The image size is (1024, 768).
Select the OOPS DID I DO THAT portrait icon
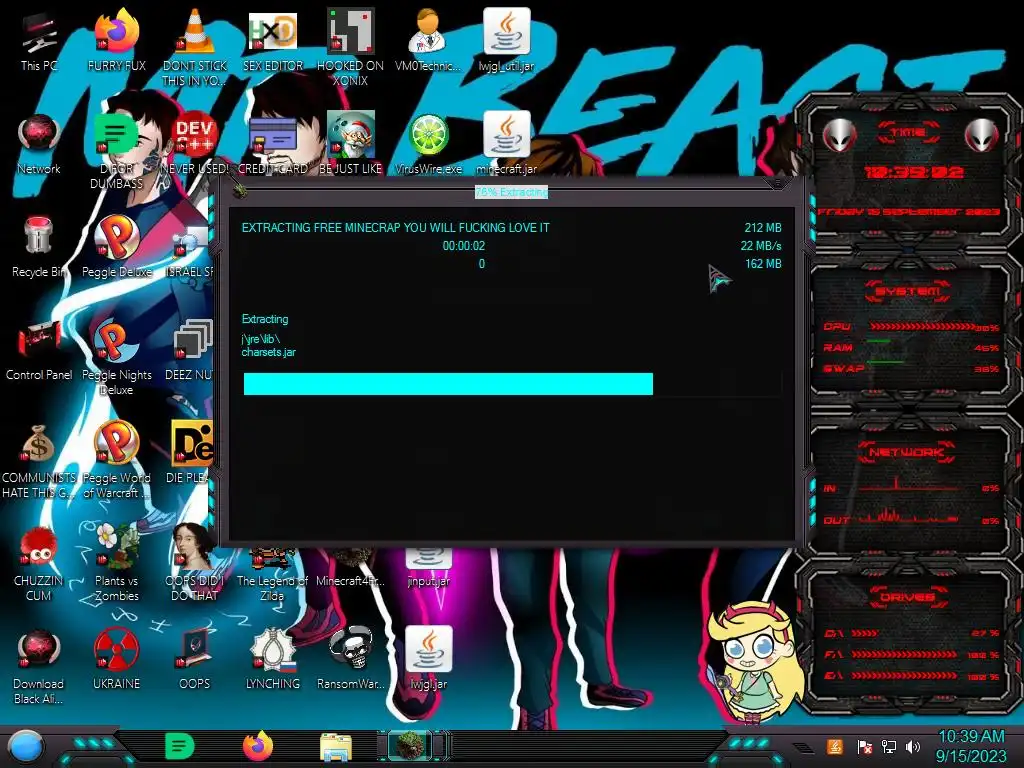coord(194,564)
